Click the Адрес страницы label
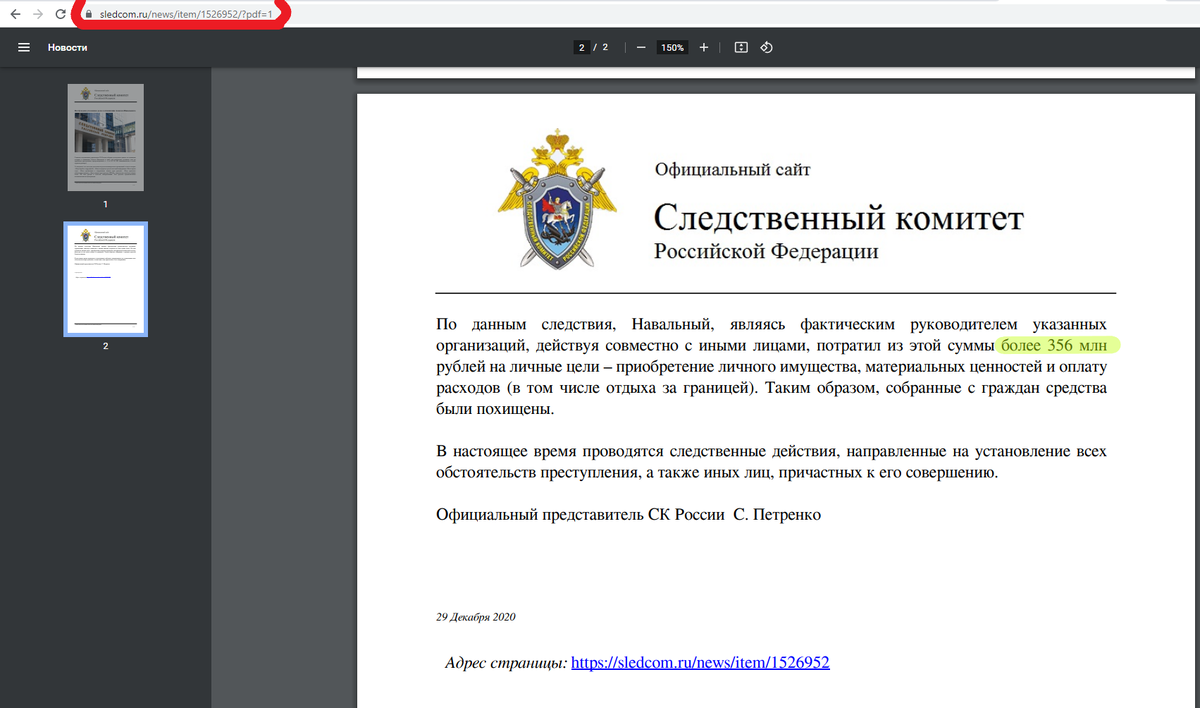This screenshot has height=708, width=1200. point(506,662)
